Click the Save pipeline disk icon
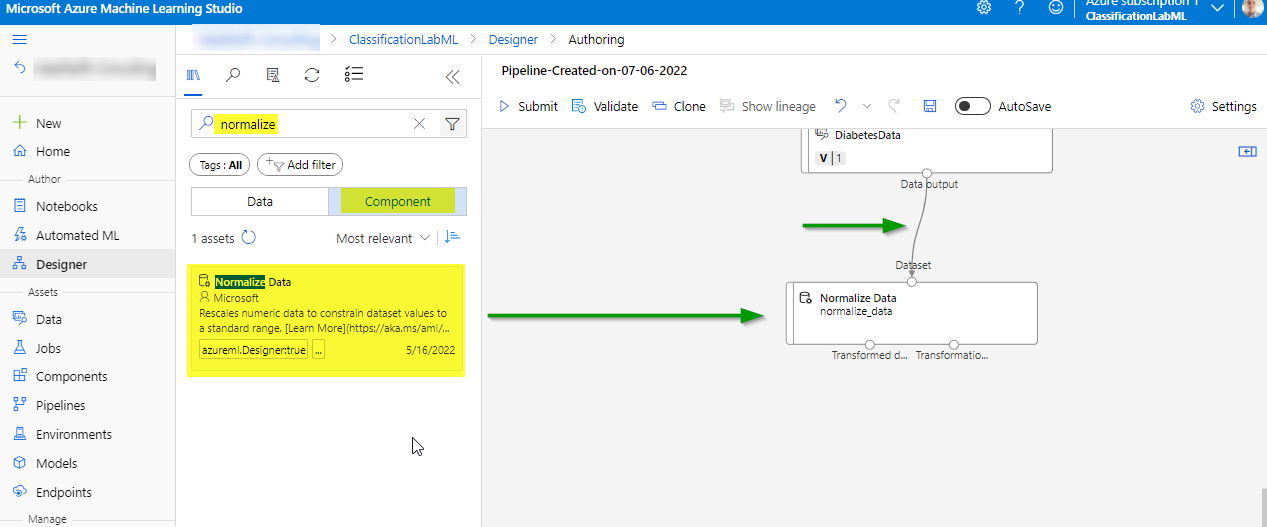 (929, 106)
